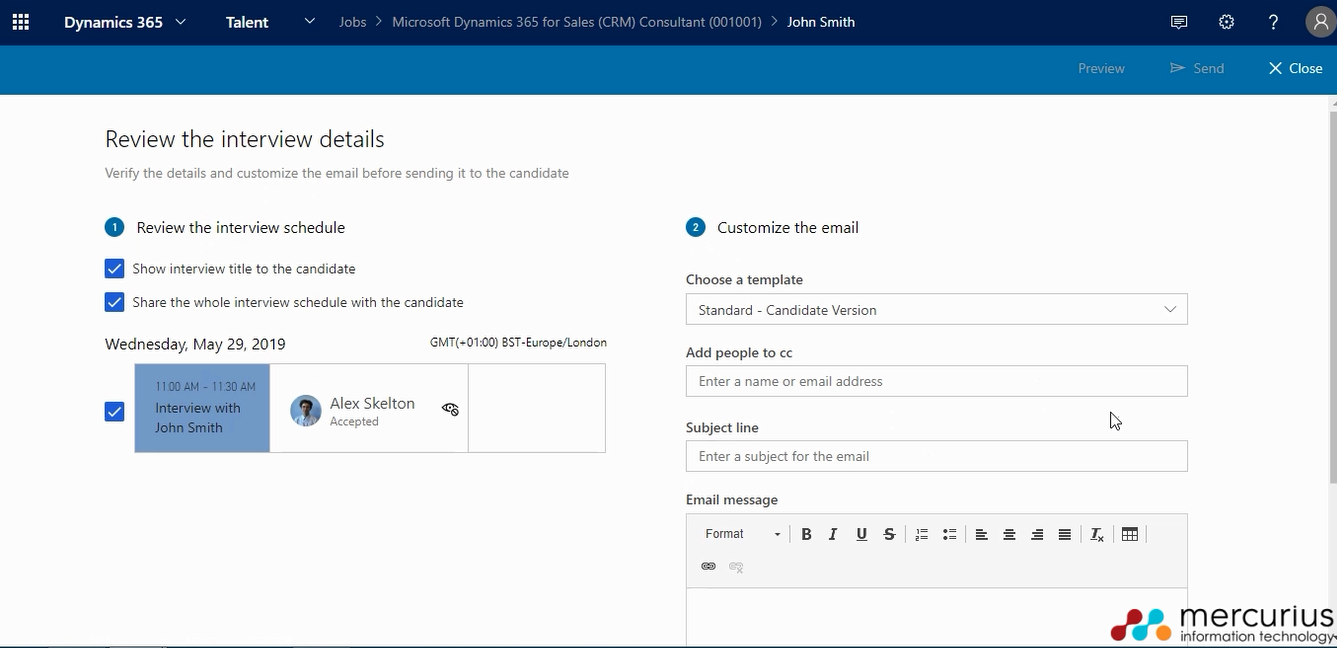Select the 'Interview with John Smith' time block
The image size is (1337, 648).
click(202, 408)
